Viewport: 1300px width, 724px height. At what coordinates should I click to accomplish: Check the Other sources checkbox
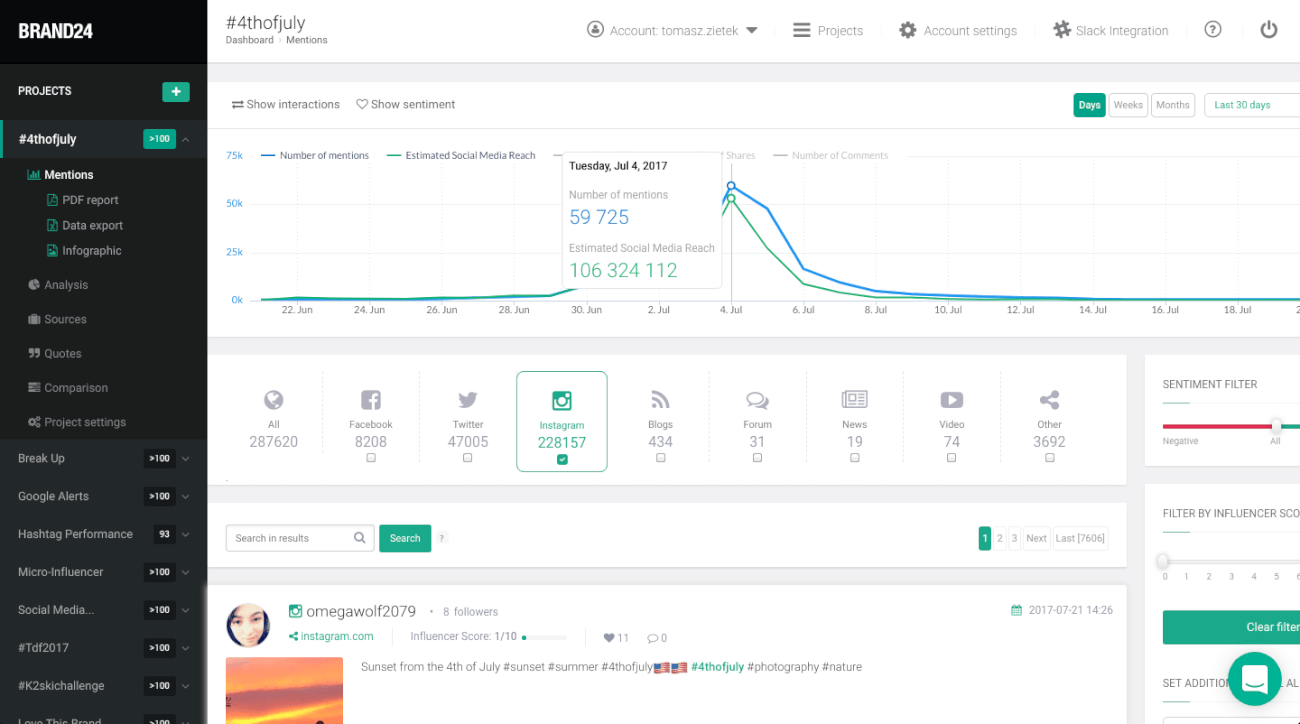[1049, 458]
